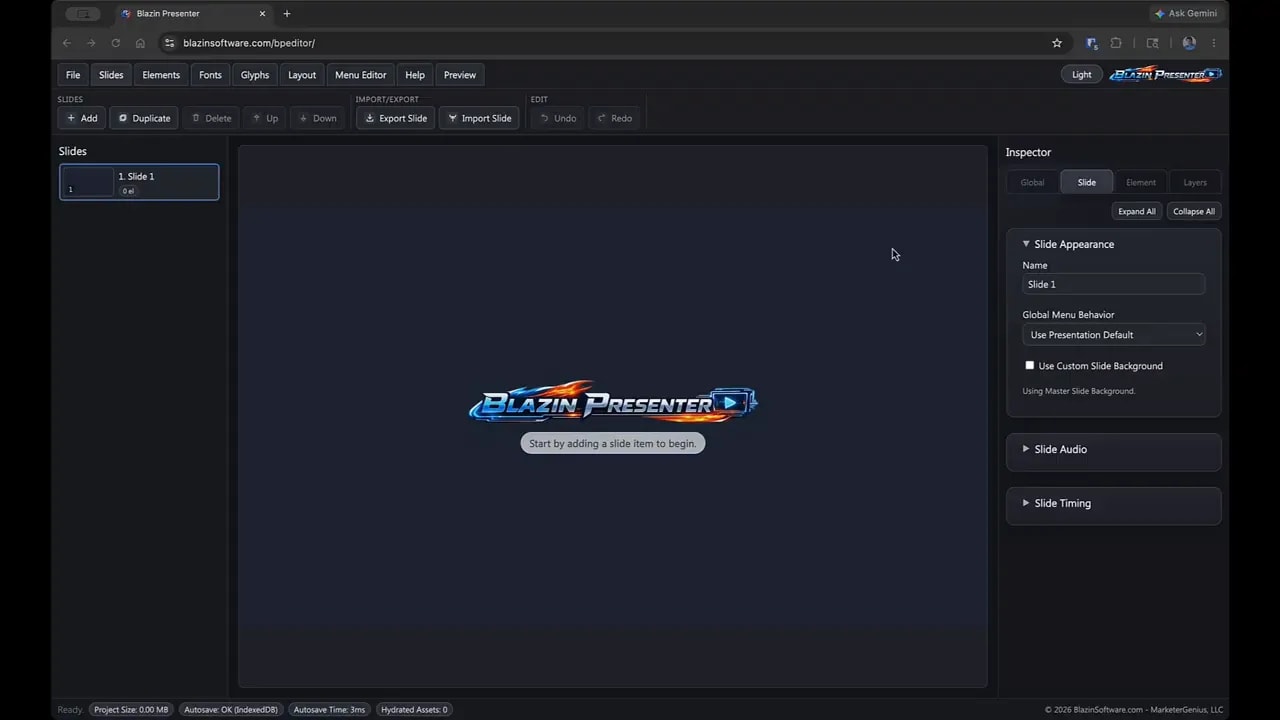Open the Layout menu
The width and height of the screenshot is (1280, 720).
pos(302,75)
